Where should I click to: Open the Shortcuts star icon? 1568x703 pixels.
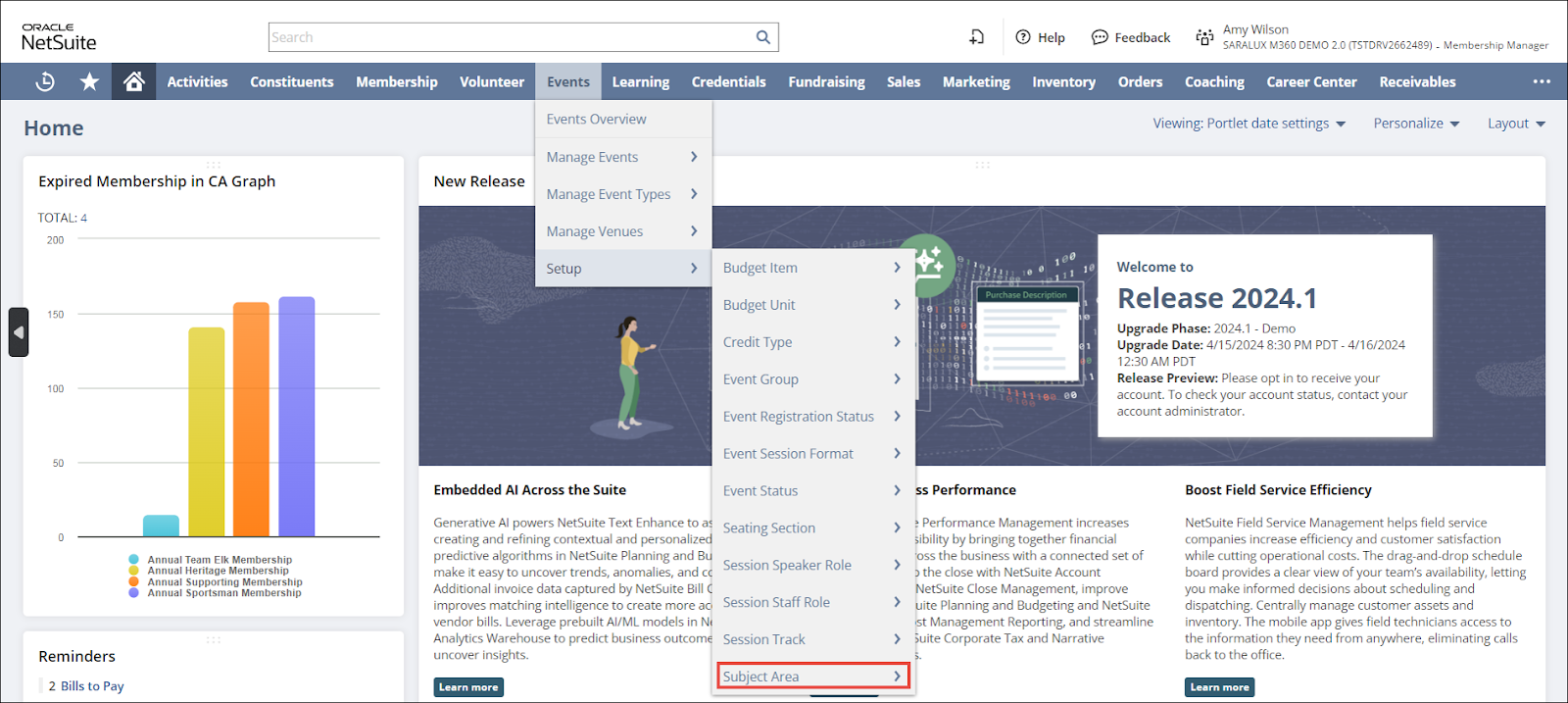tap(89, 82)
